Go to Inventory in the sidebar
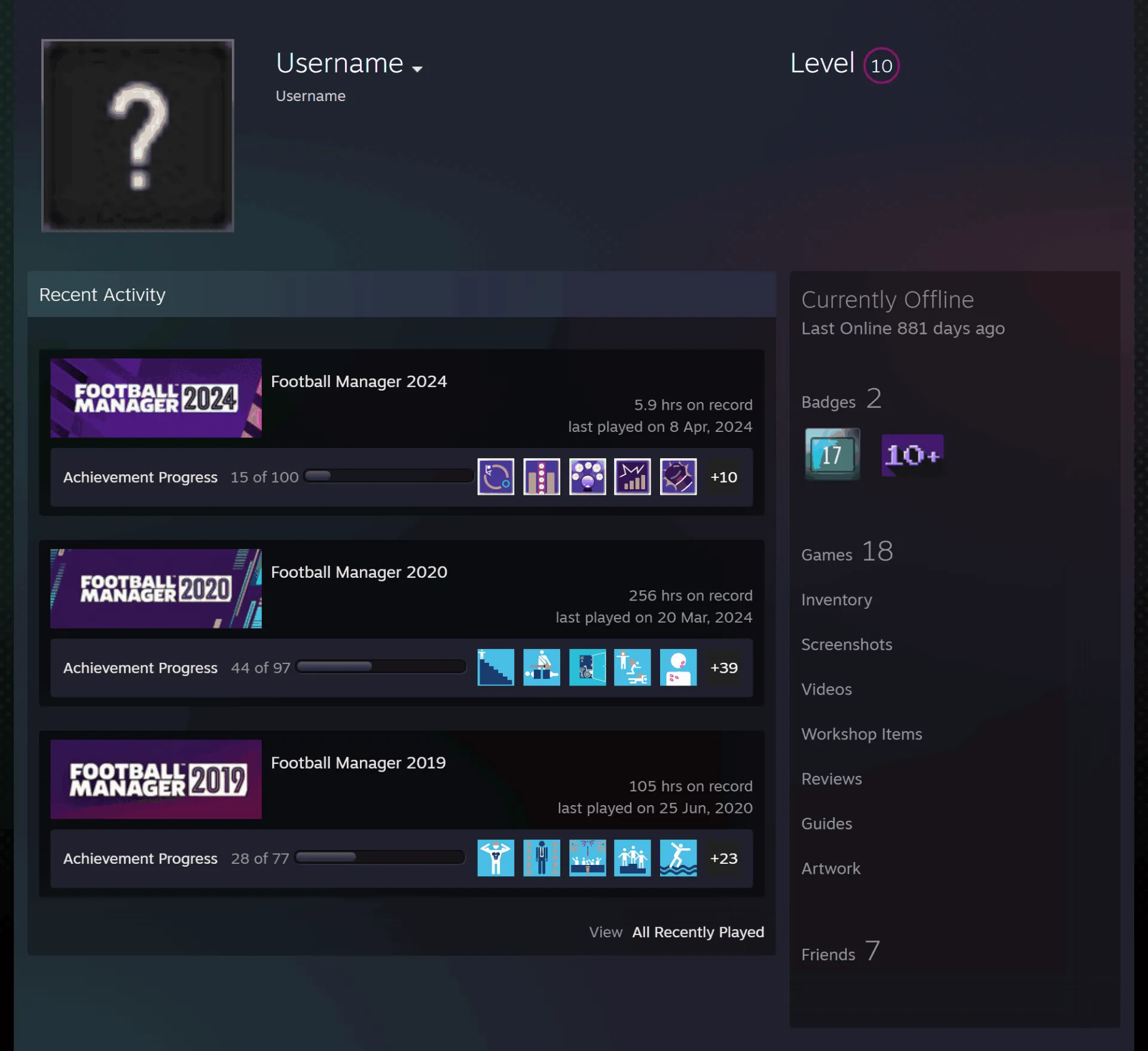The image size is (1148, 1051). click(836, 599)
